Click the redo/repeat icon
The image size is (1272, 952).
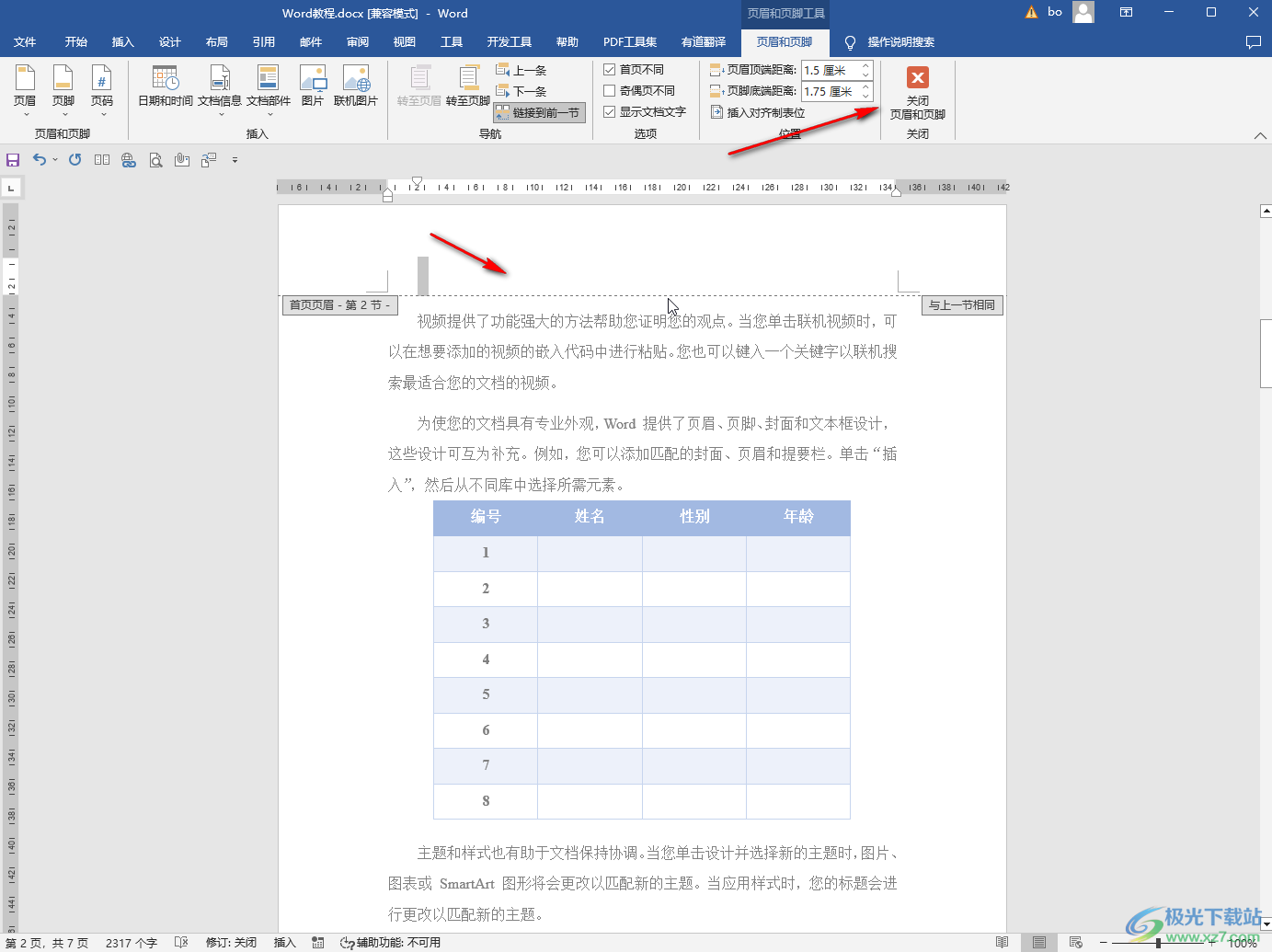point(74,160)
